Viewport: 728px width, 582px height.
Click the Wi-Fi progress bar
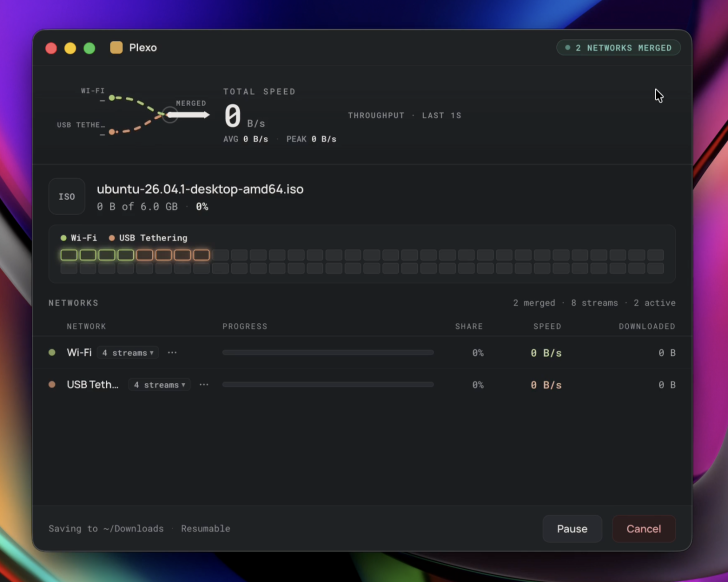[x=328, y=353]
